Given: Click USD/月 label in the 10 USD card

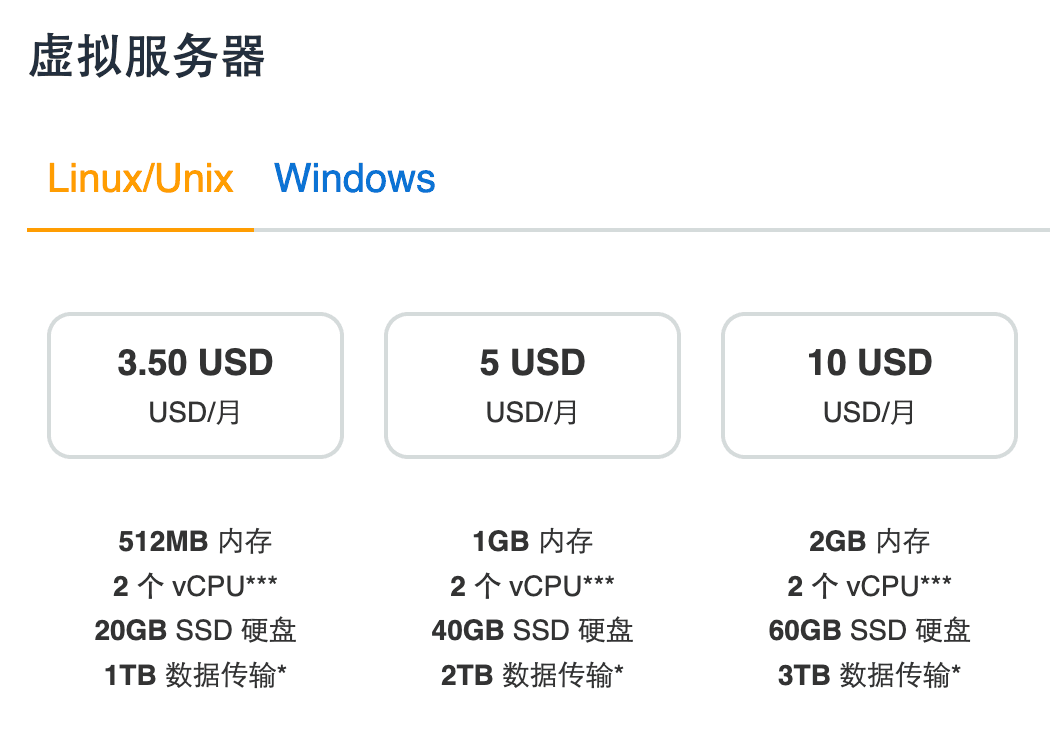Looking at the screenshot, I should 869,413.
